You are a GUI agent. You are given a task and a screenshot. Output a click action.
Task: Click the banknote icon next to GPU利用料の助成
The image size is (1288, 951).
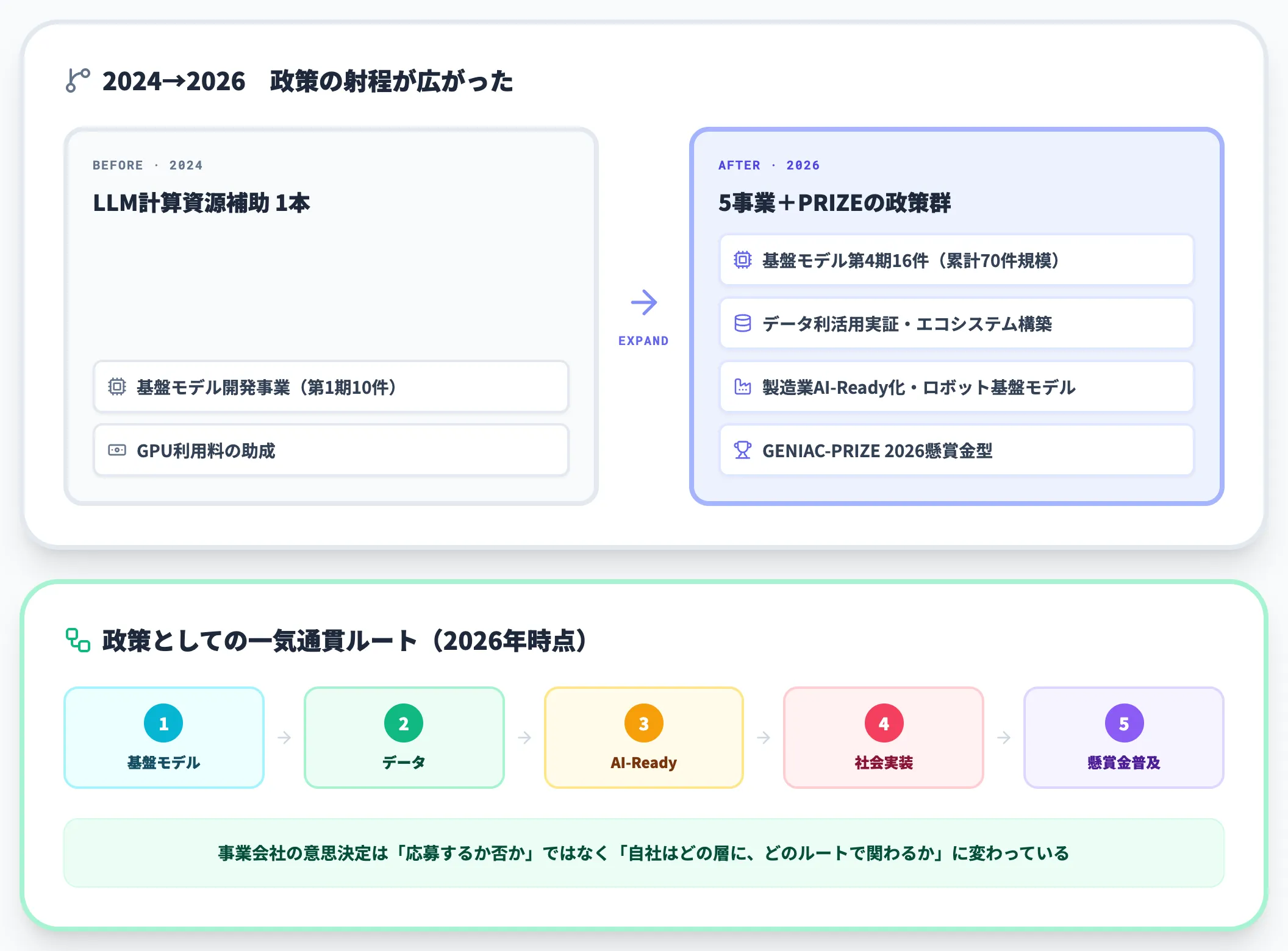(x=117, y=450)
